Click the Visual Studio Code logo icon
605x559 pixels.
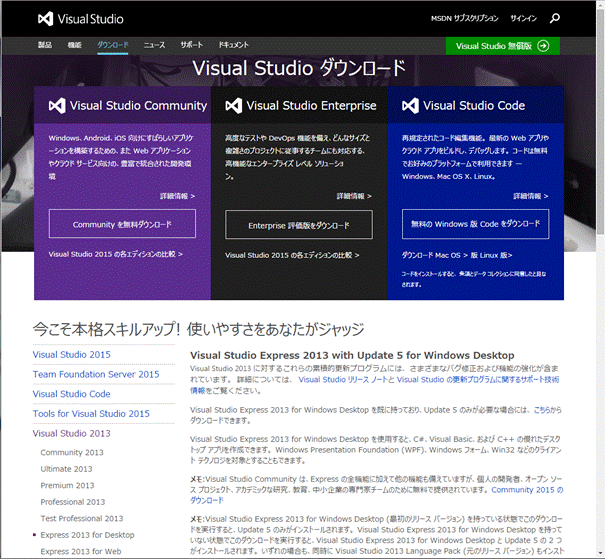[x=410, y=105]
